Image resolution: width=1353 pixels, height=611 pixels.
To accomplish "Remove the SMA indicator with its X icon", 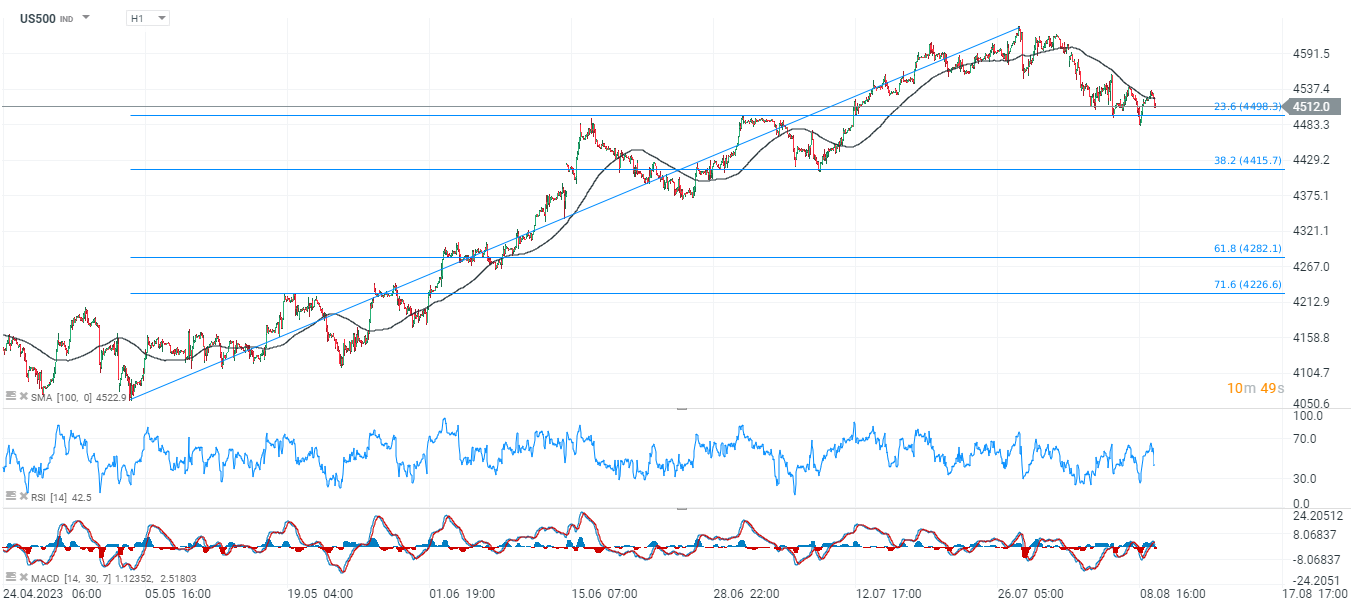I will pos(23,397).
